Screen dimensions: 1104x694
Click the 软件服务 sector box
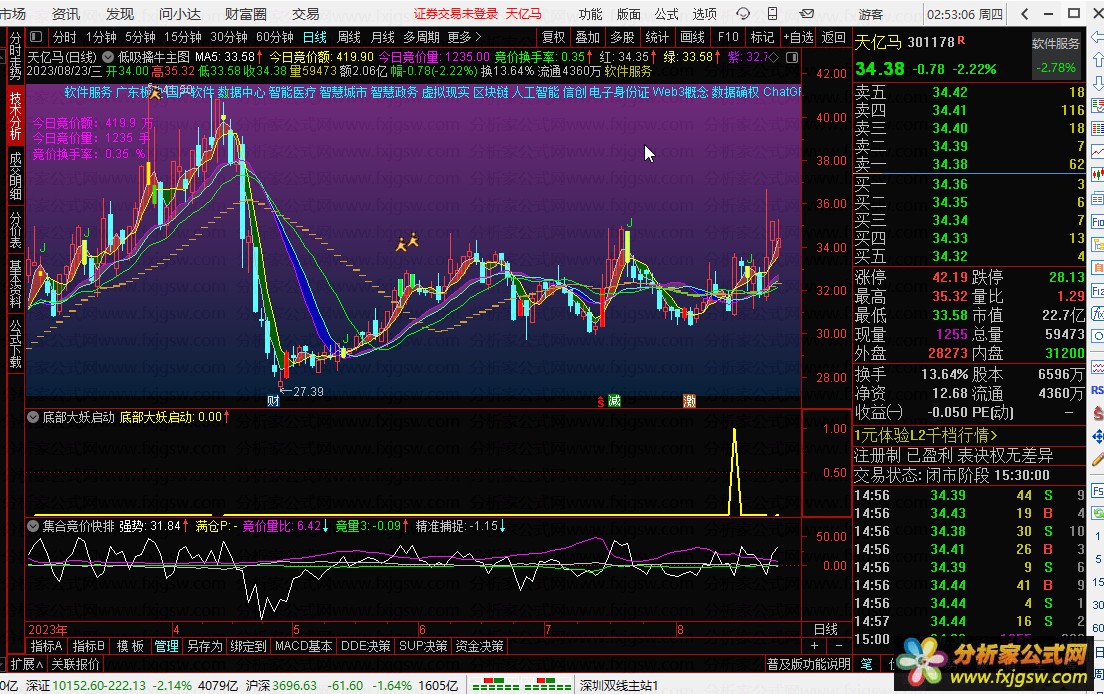click(x=1056, y=56)
